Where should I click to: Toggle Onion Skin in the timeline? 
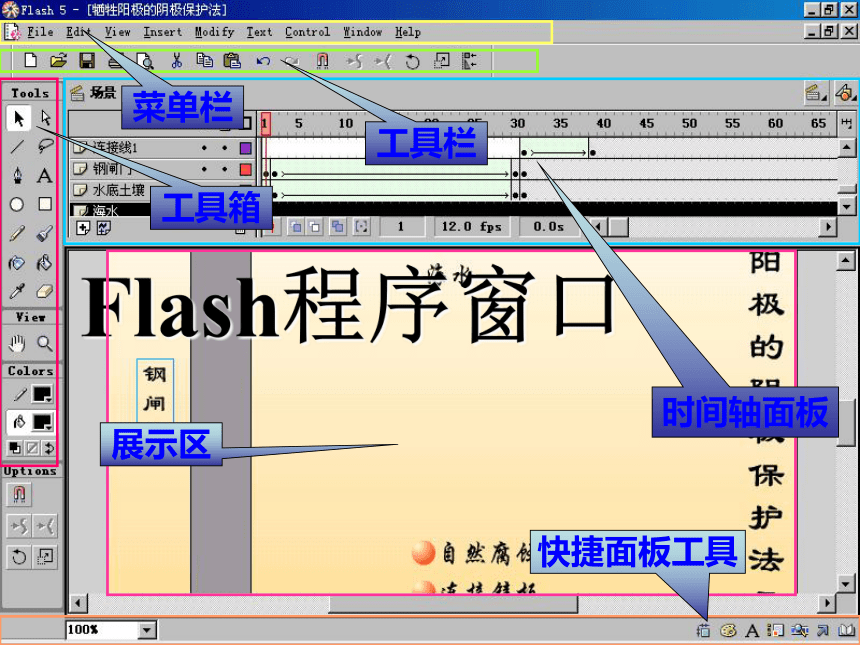[296, 227]
